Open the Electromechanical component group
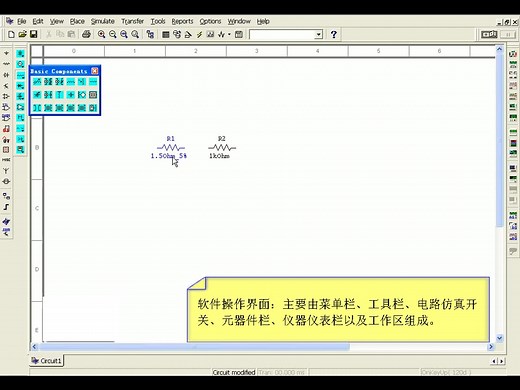Viewport: 520px width, 390px height. [x=6, y=181]
